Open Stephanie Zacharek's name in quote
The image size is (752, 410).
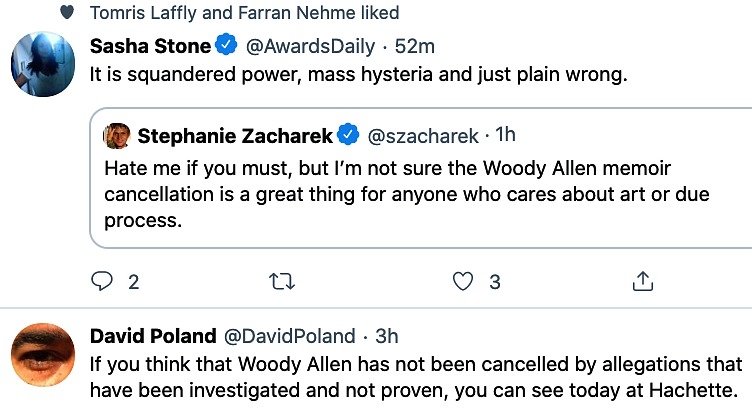pos(235,136)
